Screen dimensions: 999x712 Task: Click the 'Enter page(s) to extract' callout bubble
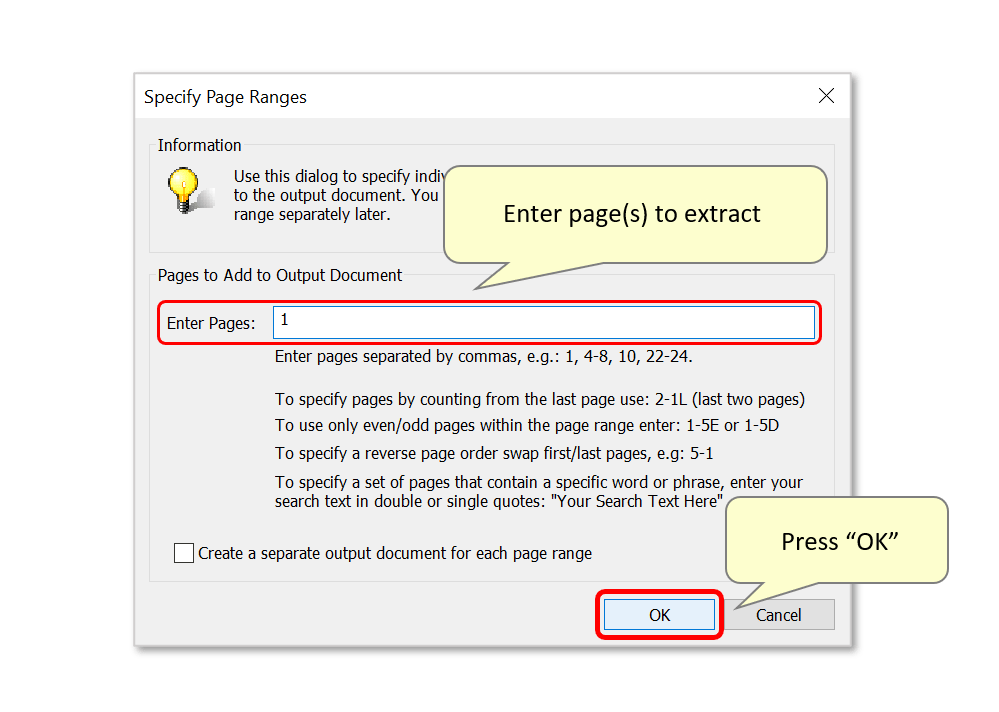(635, 213)
